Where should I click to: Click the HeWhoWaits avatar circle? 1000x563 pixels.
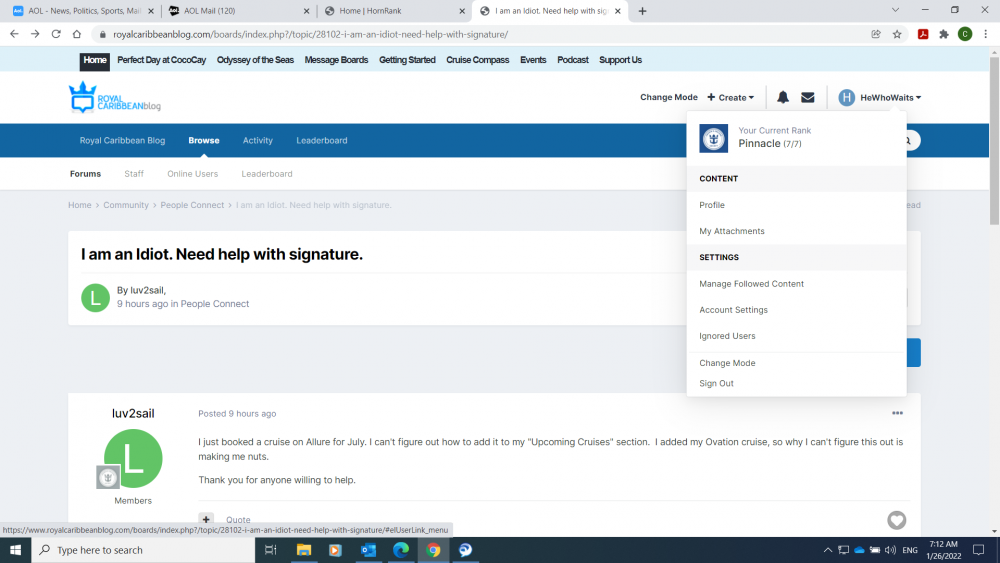(846, 98)
